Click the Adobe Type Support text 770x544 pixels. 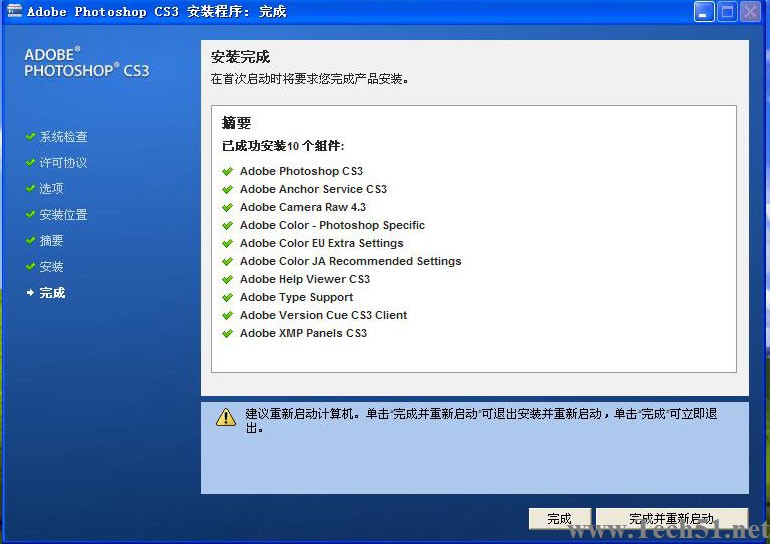pos(297,298)
